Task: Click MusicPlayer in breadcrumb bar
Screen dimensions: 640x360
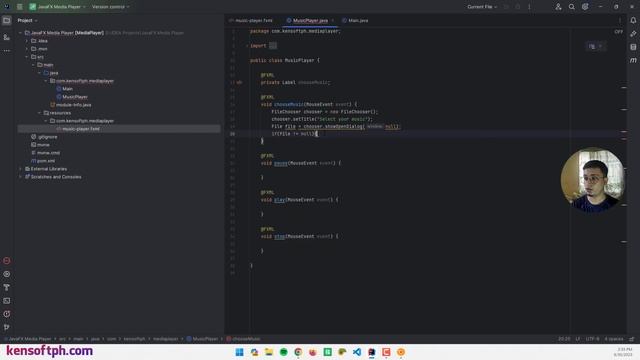Action: (x=202, y=339)
